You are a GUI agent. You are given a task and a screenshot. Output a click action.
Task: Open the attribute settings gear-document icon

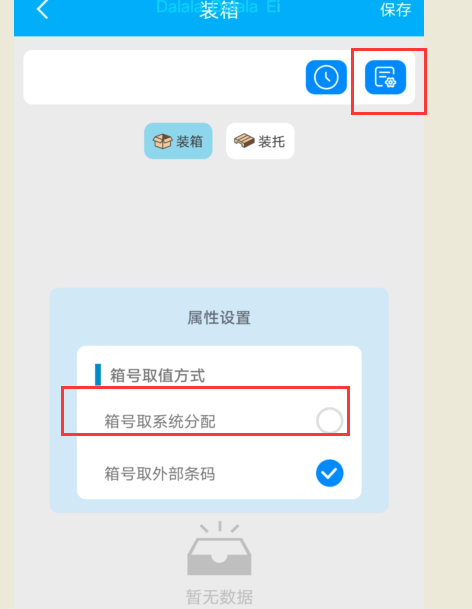(x=385, y=77)
